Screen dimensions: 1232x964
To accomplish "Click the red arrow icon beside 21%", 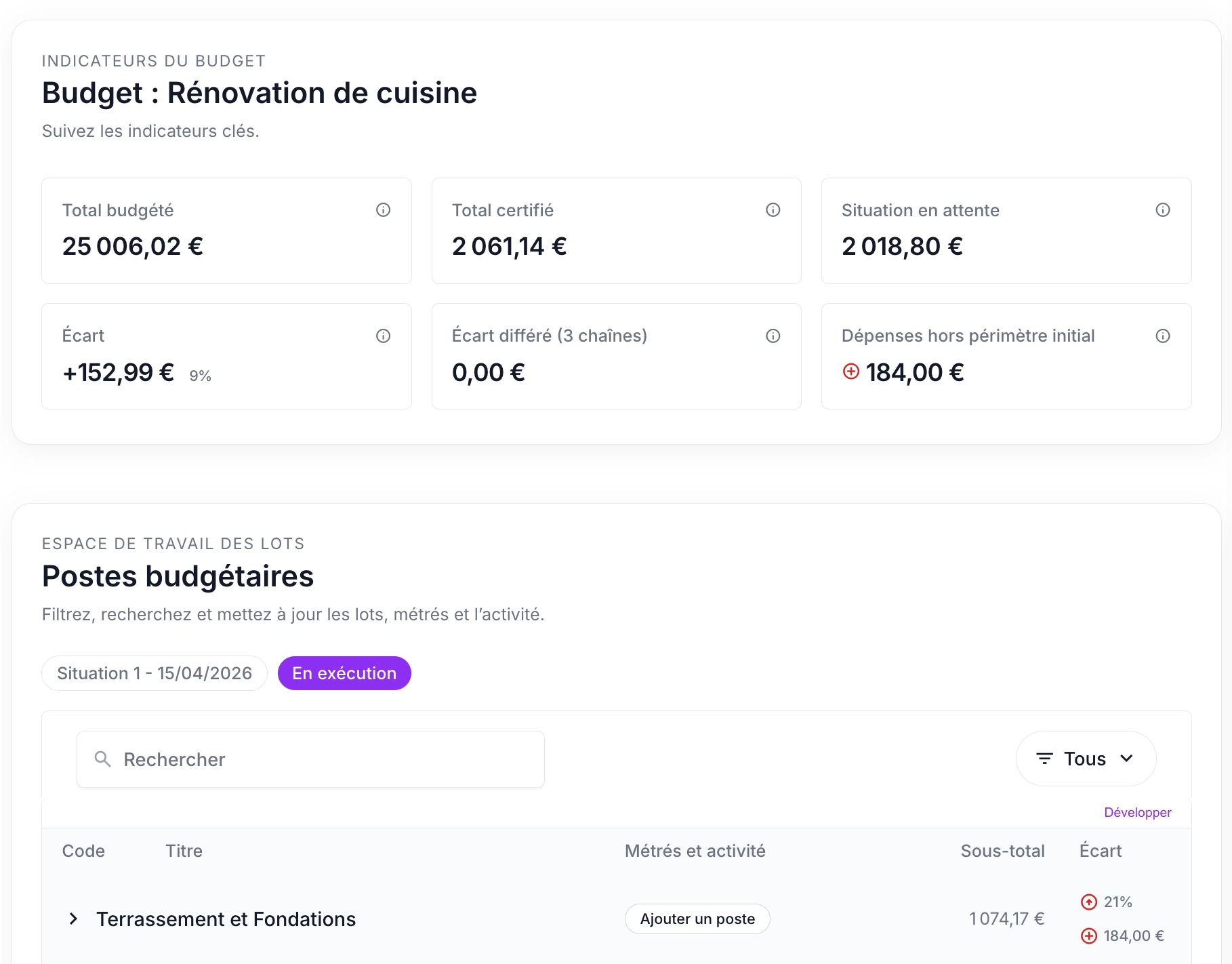I will tap(1088, 902).
